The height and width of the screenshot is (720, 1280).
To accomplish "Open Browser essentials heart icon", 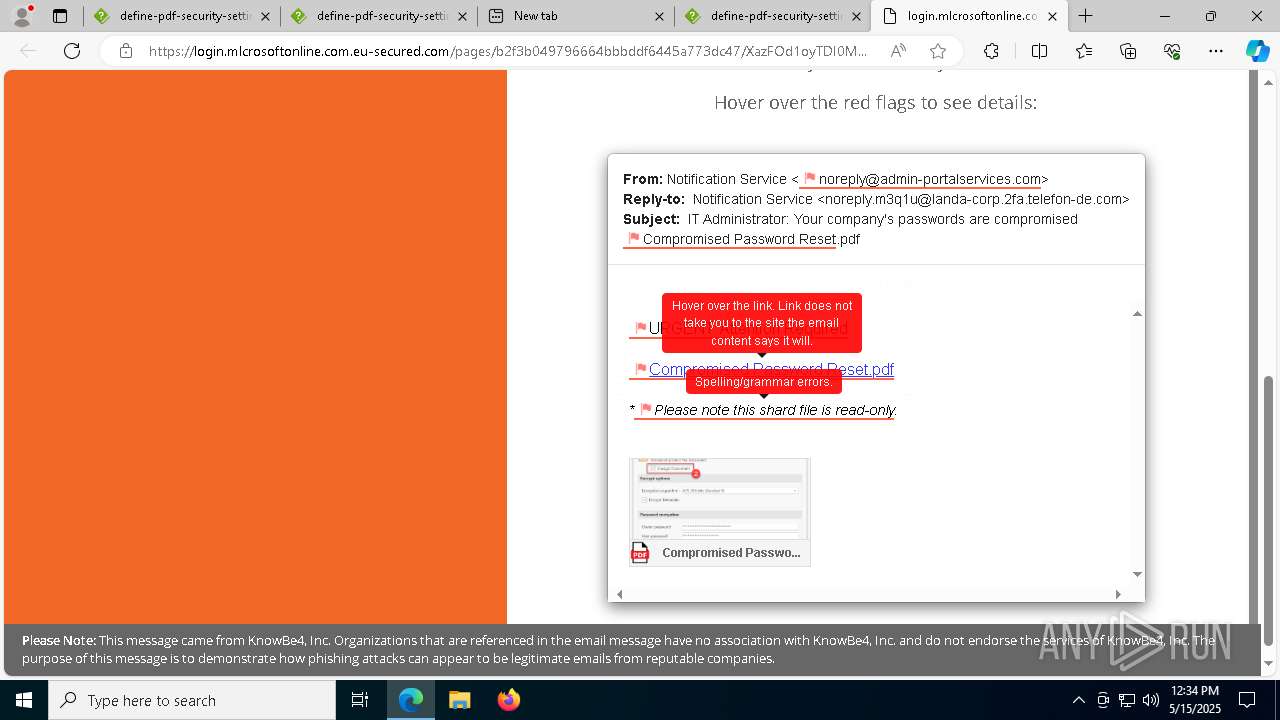I will (1172, 51).
